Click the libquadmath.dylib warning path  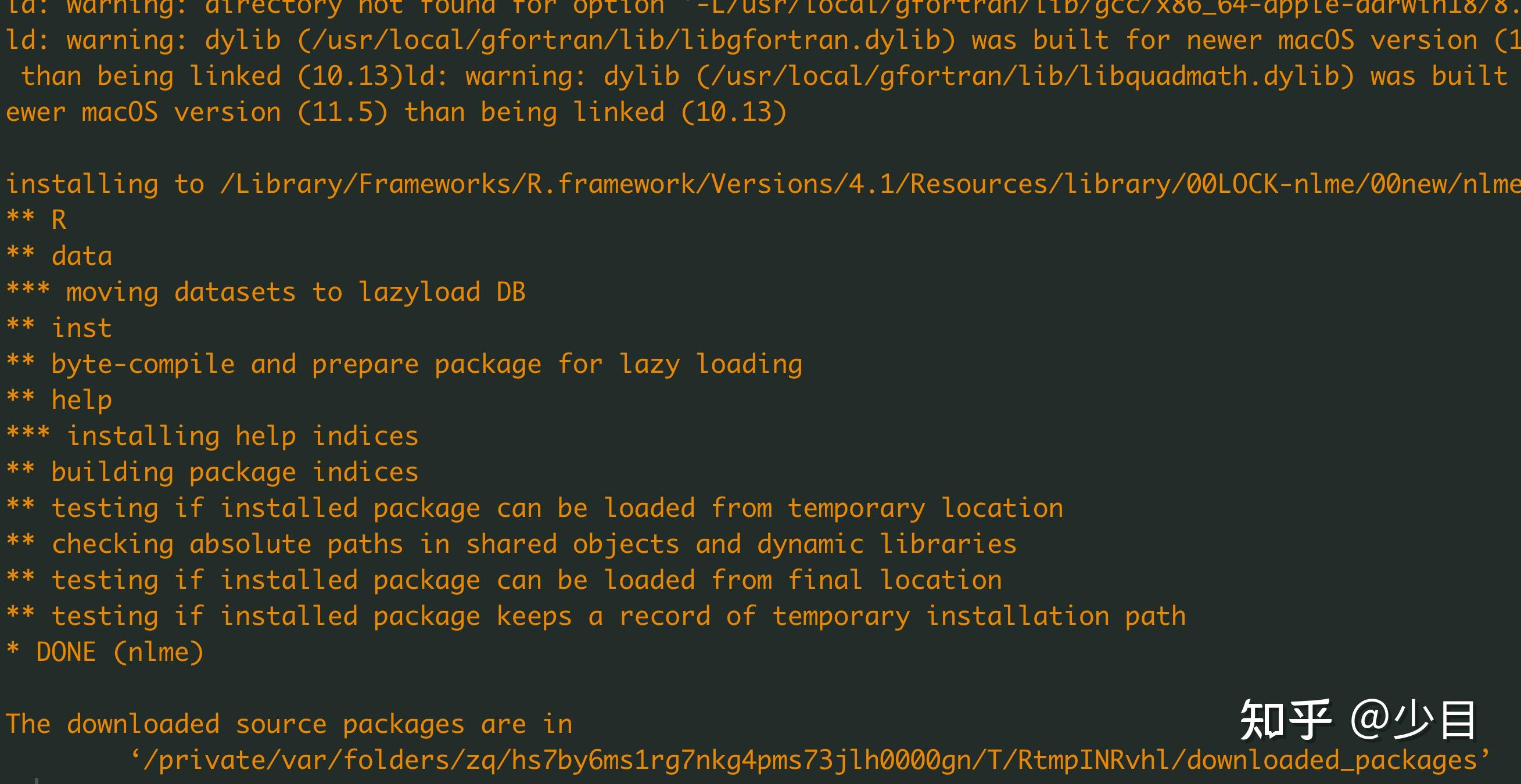point(1025,76)
